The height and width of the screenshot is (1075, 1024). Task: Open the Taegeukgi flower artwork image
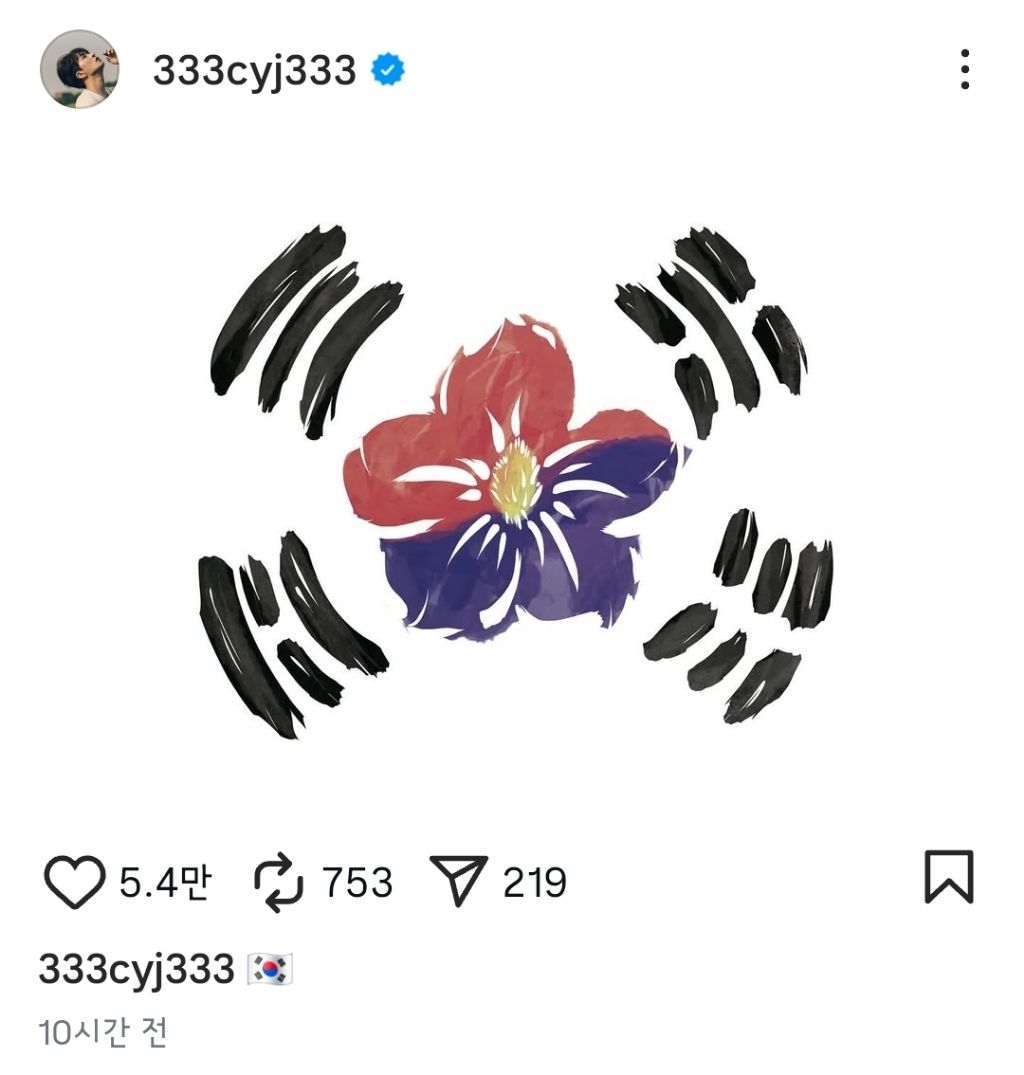click(512, 480)
